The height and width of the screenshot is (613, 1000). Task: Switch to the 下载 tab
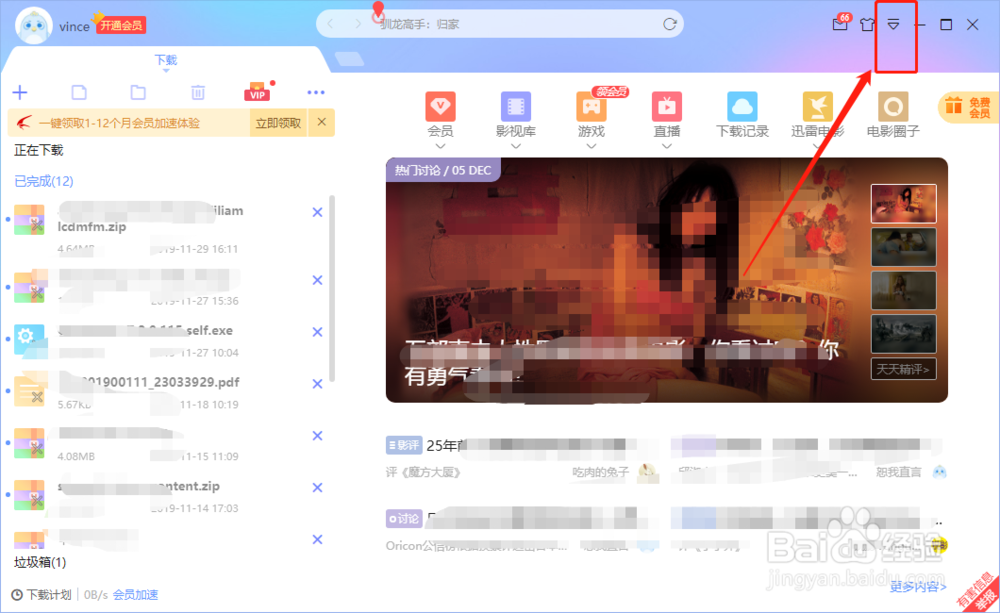pos(166,60)
